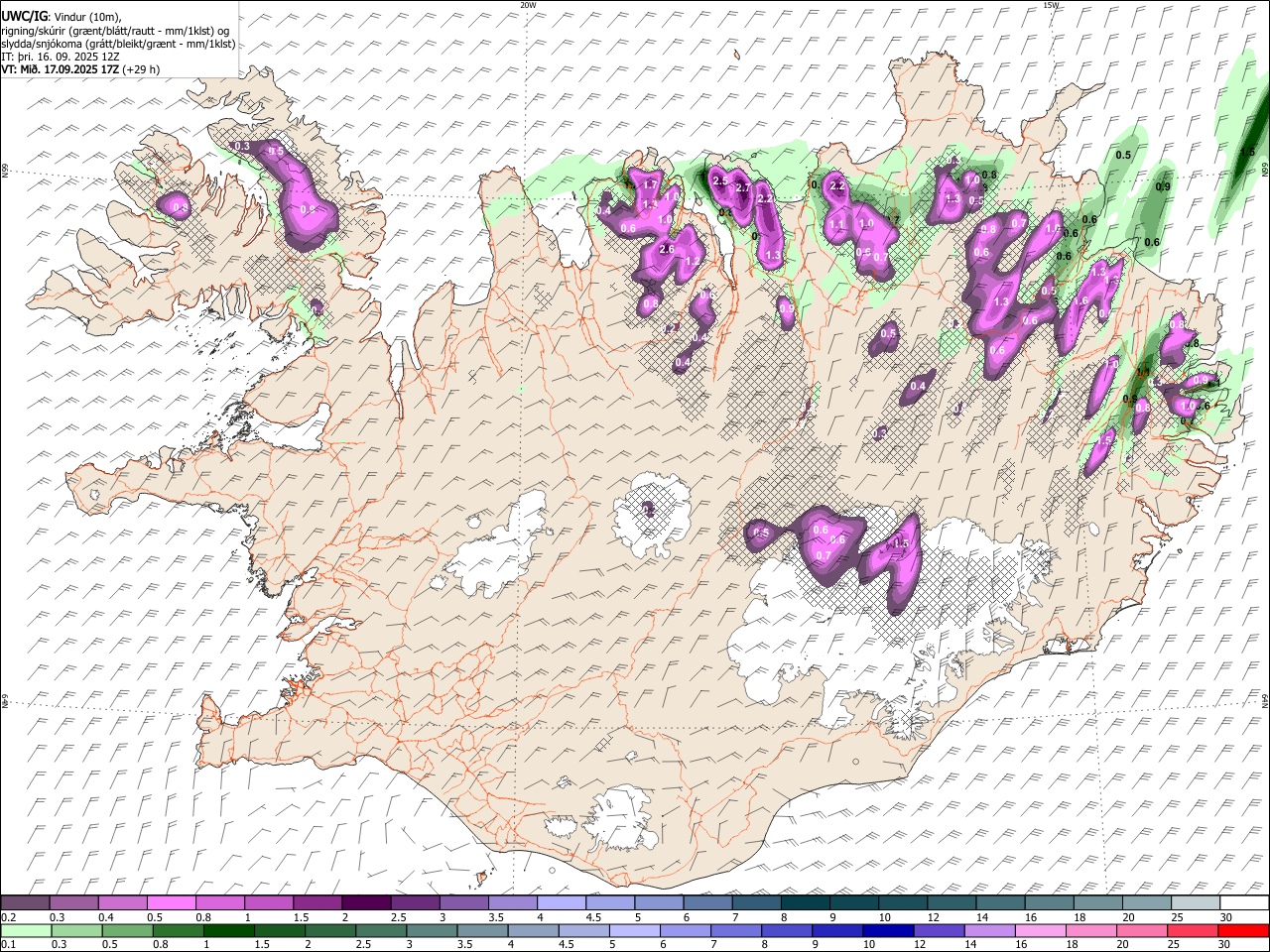Click the snow legend swatch between 0.2 and 0.3
The image size is (1270, 952).
point(25,903)
